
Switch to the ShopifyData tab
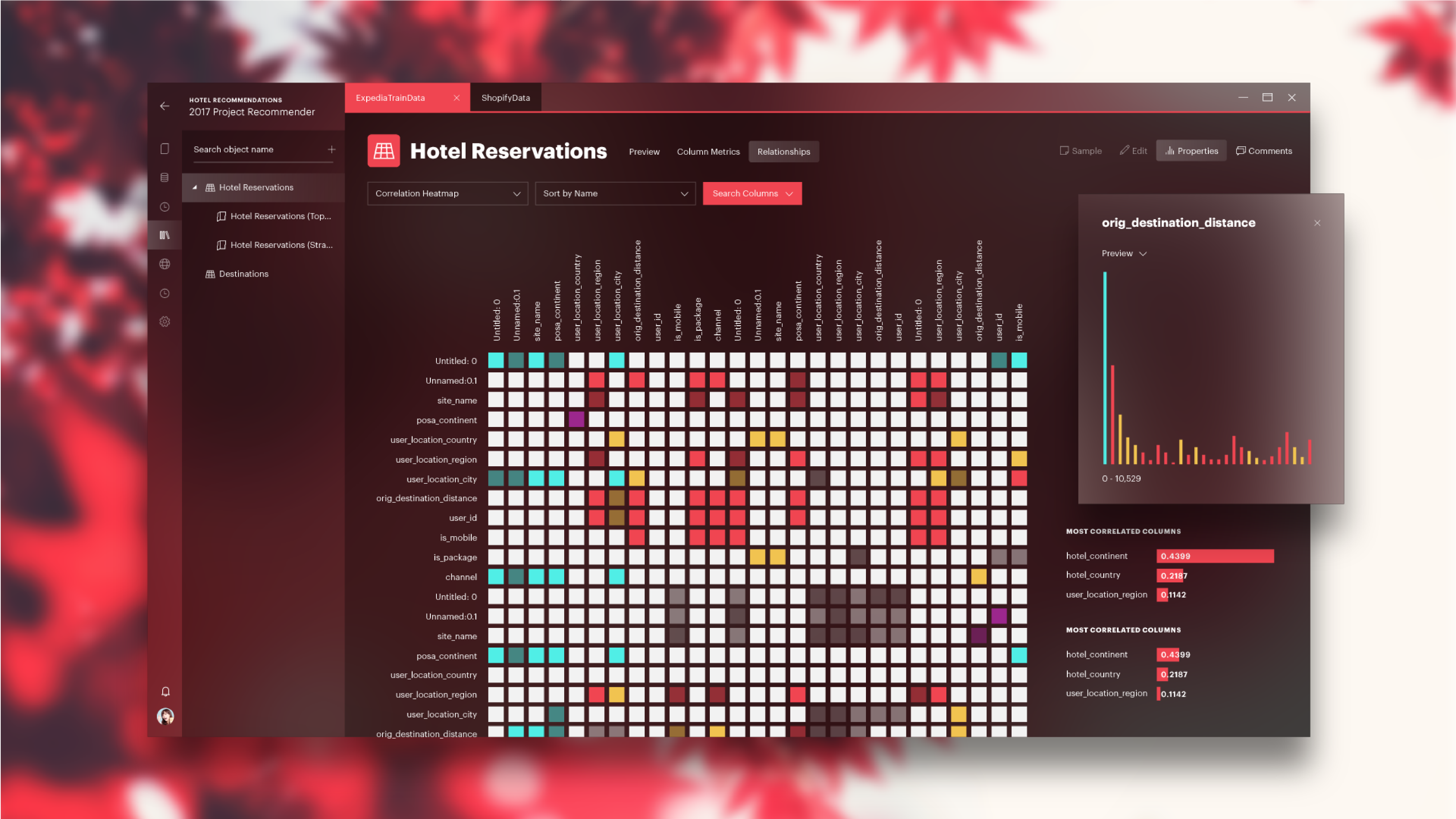pos(506,98)
